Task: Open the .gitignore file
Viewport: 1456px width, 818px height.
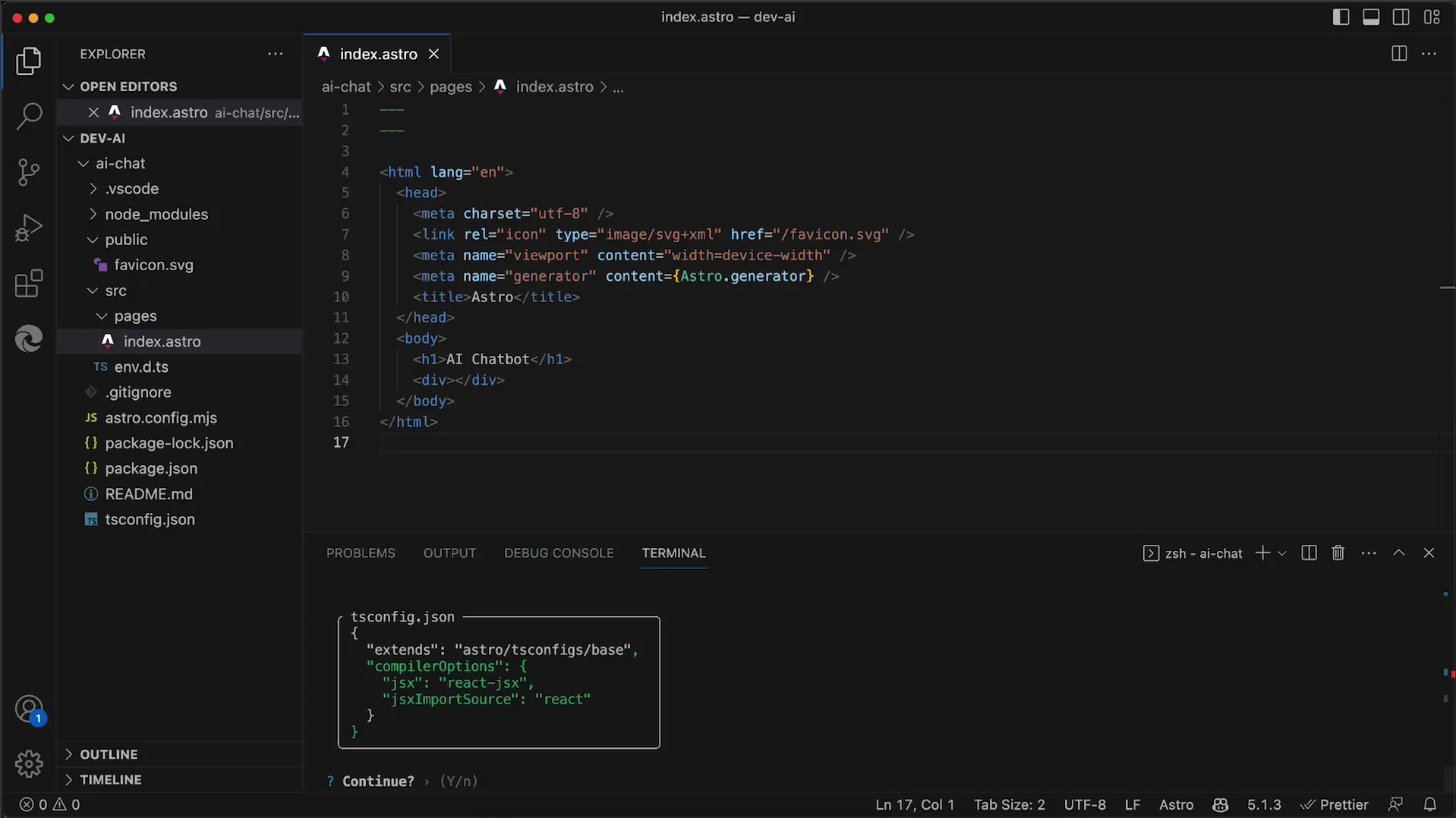Action: 179,392
